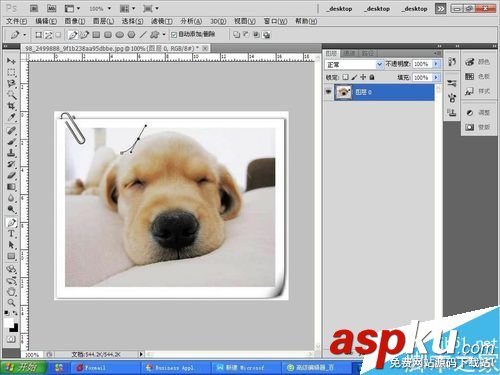Select the Type tool
This screenshot has width=500, height=375.
(11, 234)
